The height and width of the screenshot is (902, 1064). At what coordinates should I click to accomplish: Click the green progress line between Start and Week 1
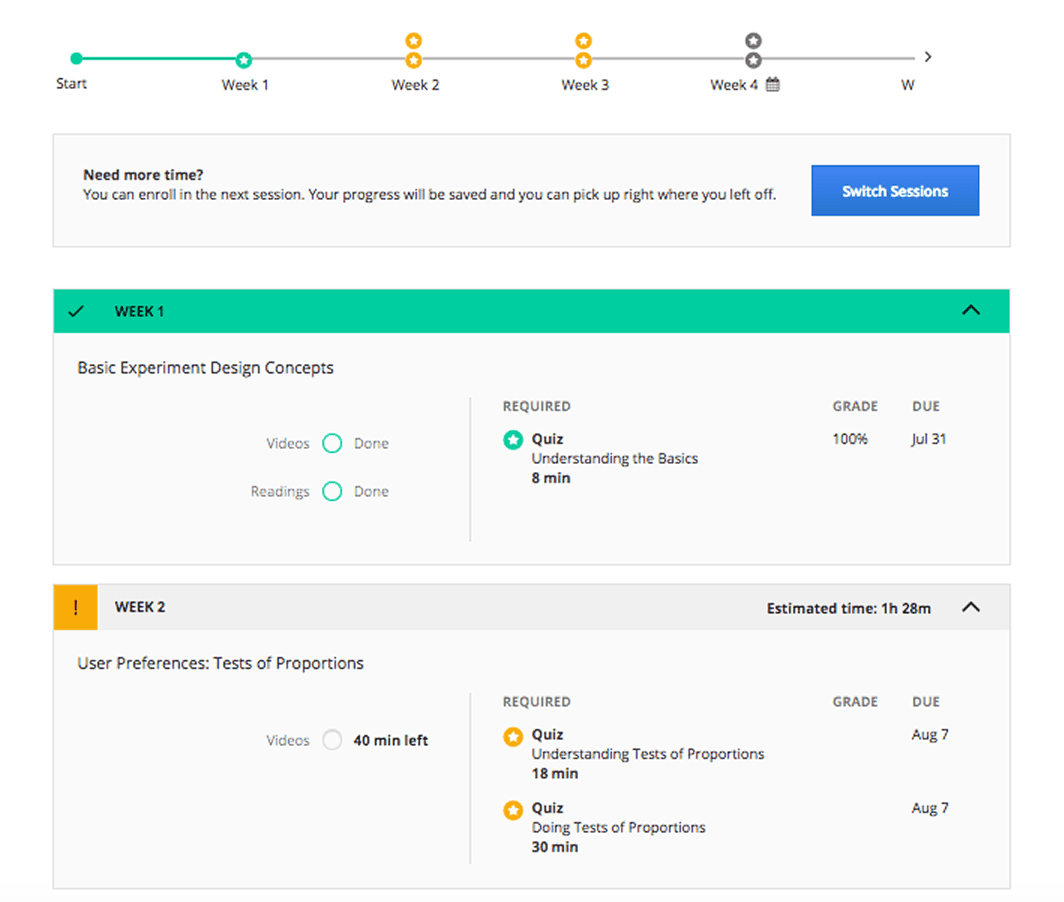pyautogui.click(x=160, y=58)
